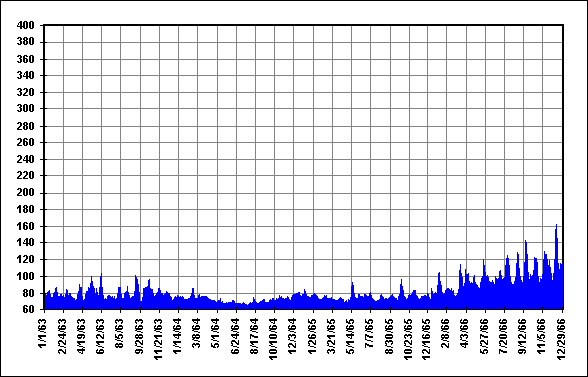
Task: Select the 8/5/63 date label
Action: (x=119, y=333)
